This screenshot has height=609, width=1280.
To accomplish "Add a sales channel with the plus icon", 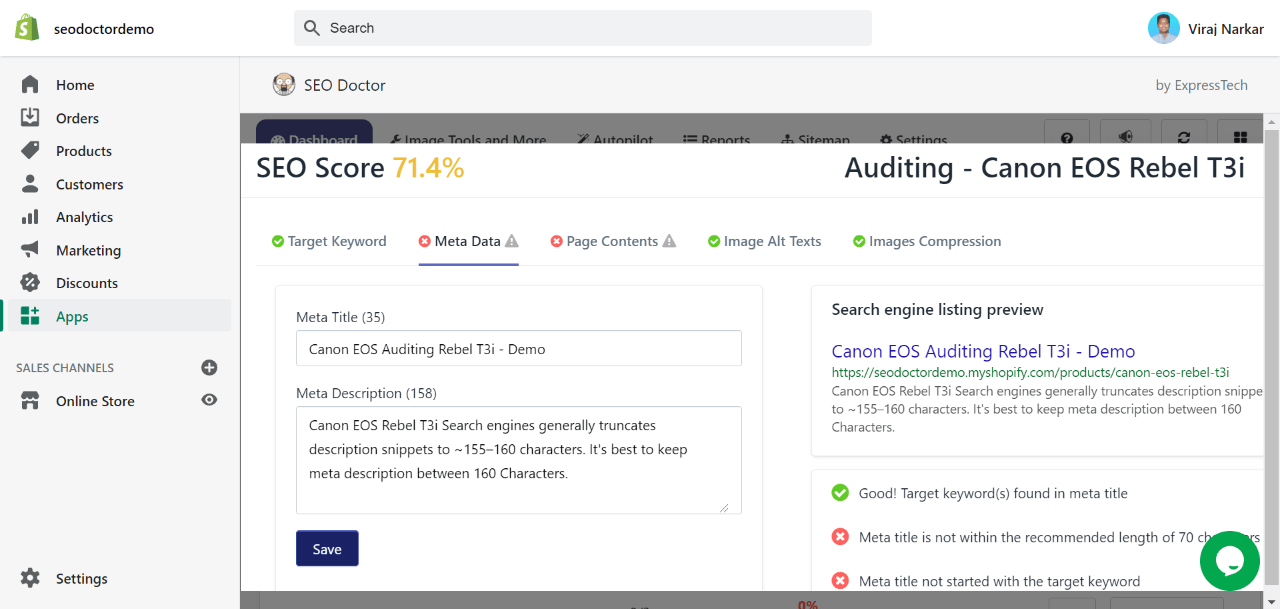I will click(x=209, y=367).
